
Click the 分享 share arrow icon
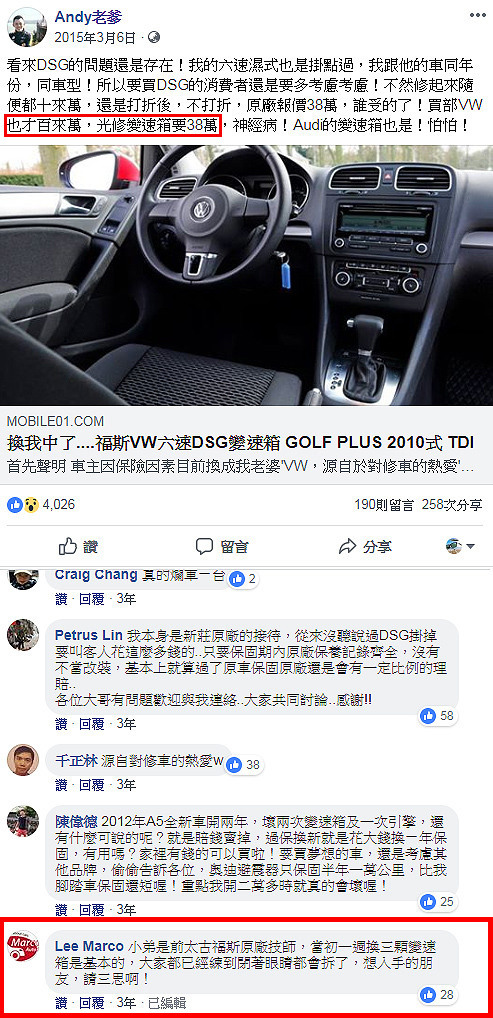tap(348, 547)
